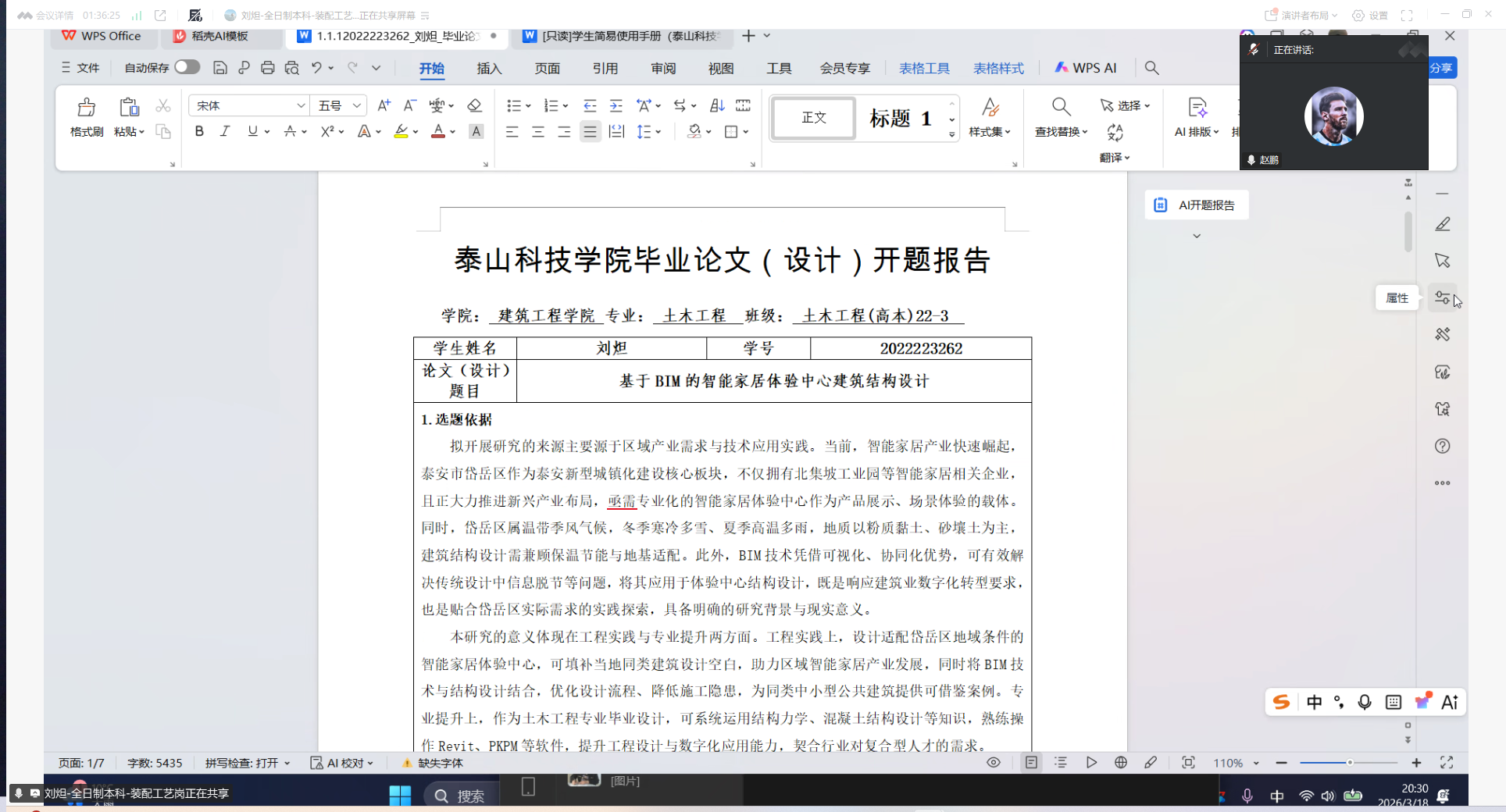Click the clear formatting eraser icon

tap(474, 105)
